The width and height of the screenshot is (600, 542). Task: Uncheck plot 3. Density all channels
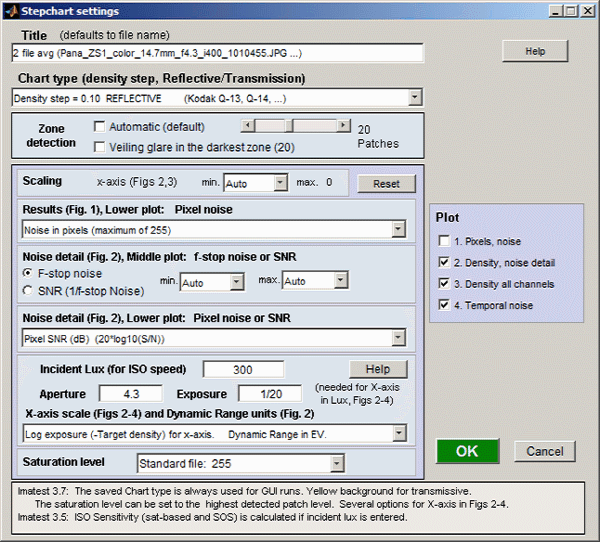click(x=444, y=284)
